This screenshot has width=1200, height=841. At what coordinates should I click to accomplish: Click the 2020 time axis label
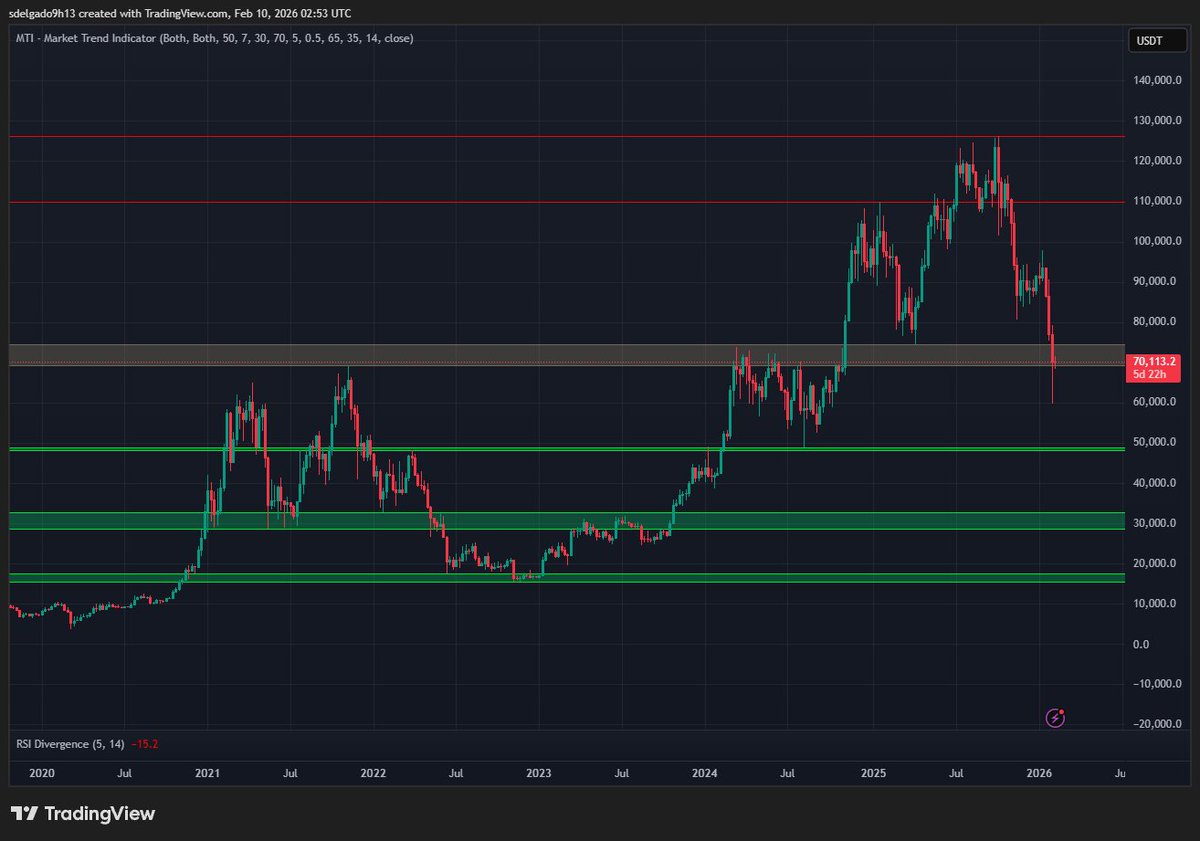pos(40,773)
